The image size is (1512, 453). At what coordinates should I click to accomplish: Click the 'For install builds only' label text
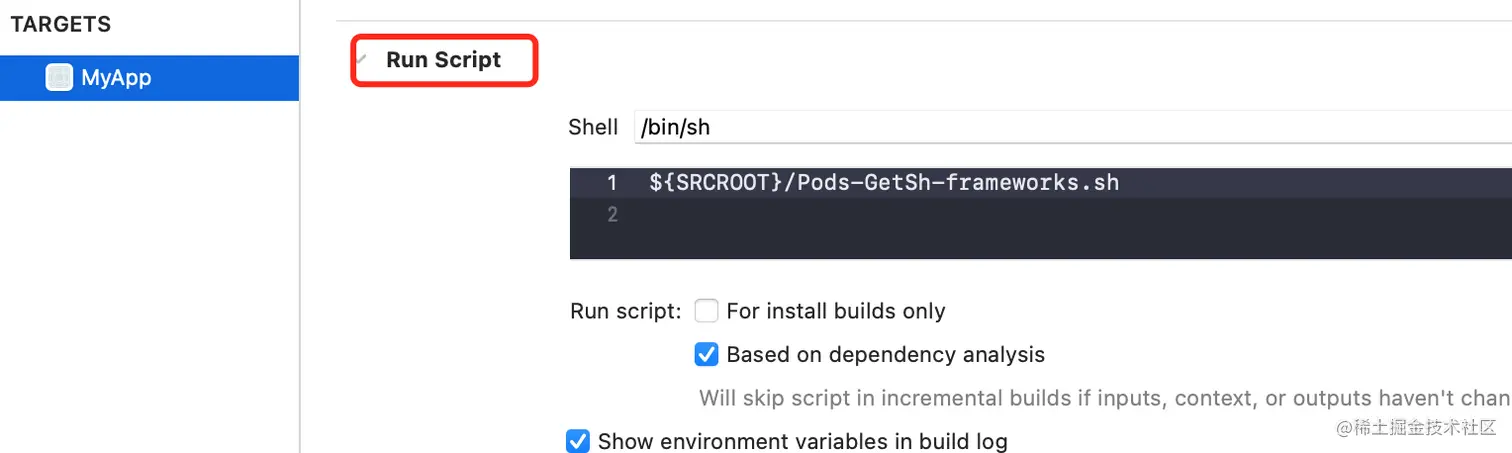[x=836, y=311]
